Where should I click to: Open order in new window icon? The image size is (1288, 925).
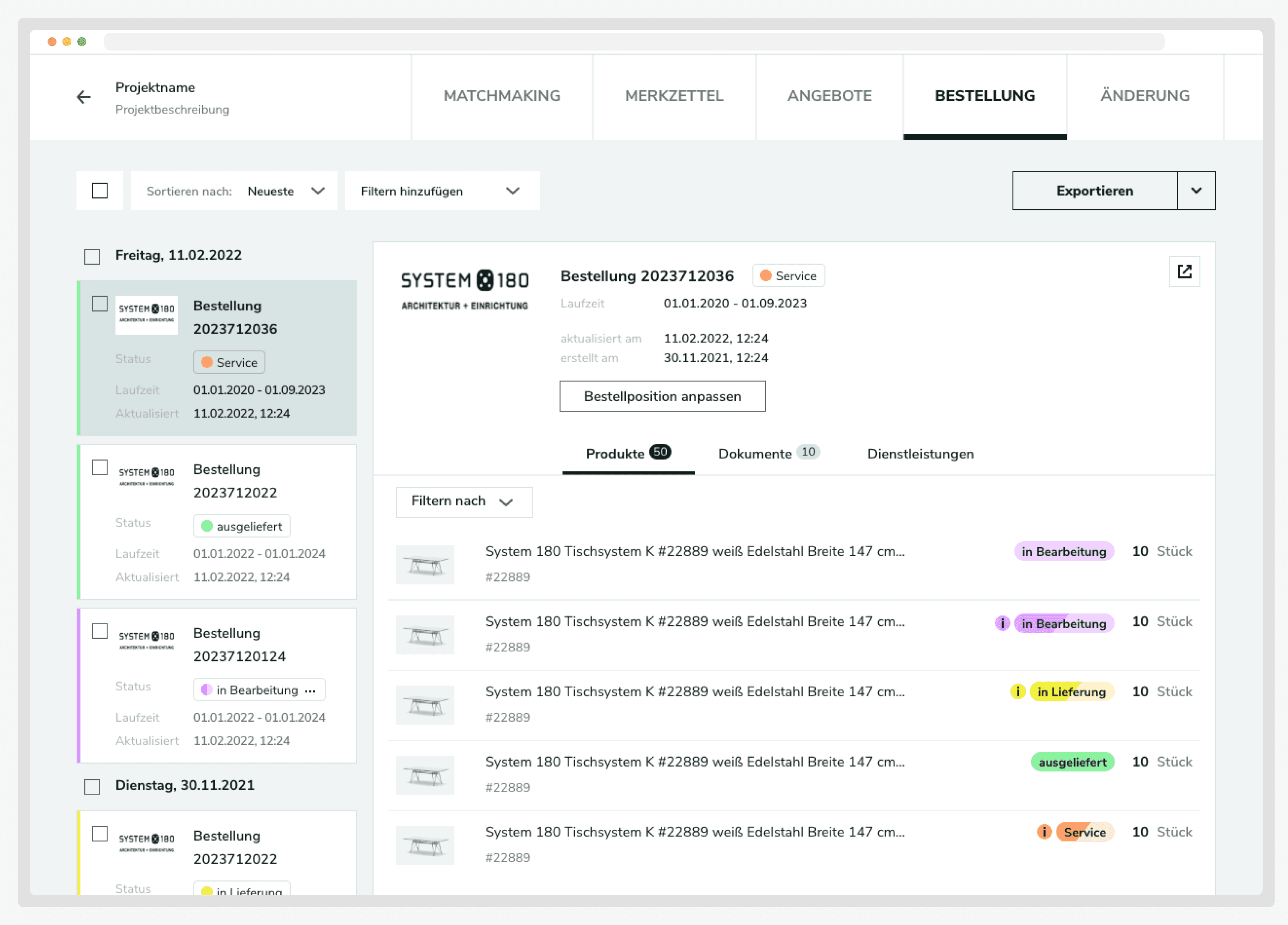coord(1184,272)
